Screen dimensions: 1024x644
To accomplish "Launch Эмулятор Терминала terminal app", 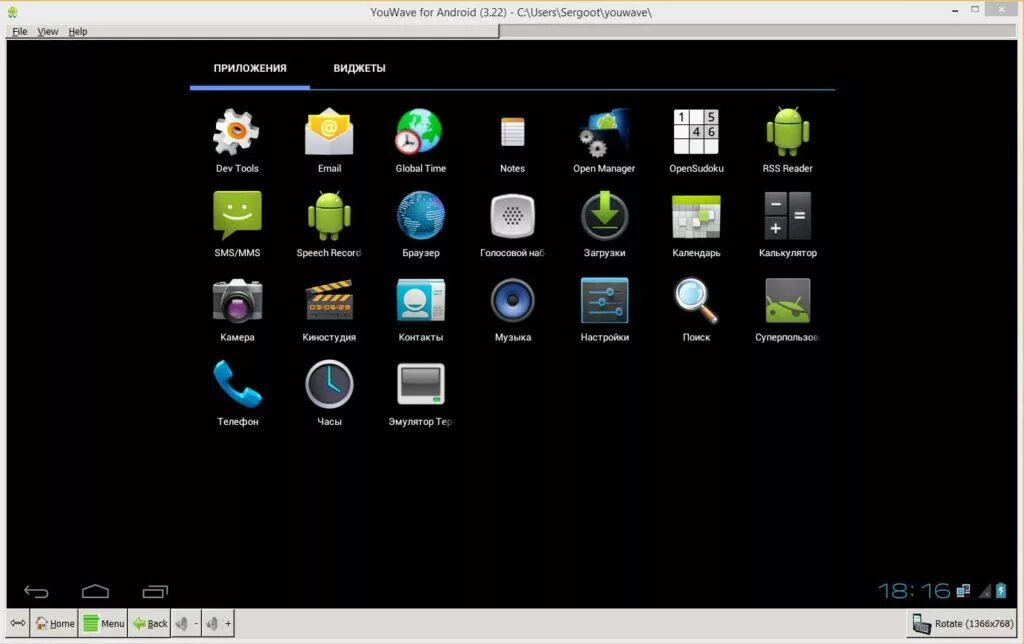I will click(x=421, y=384).
